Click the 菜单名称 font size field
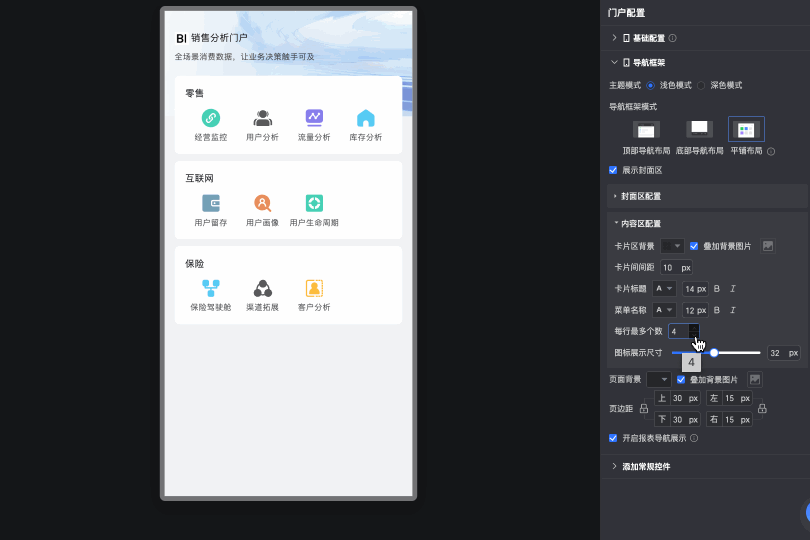810x540 pixels. (x=695, y=310)
